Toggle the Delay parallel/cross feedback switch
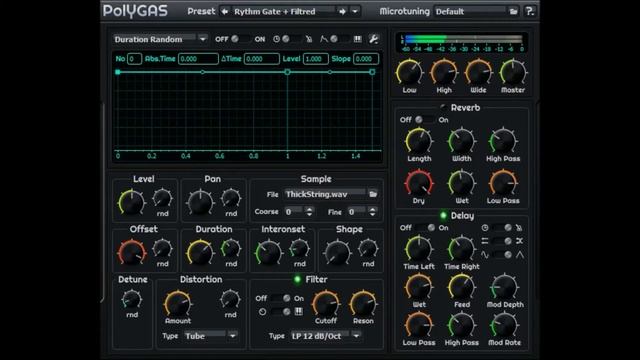Image resolution: width=640 pixels, height=360 pixels. coord(502,241)
